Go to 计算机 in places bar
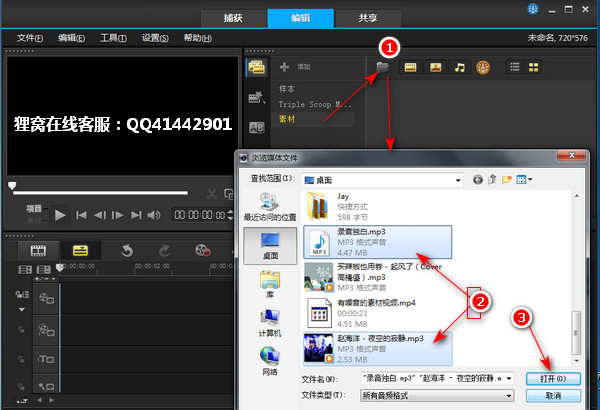This screenshot has height=410, width=600. point(270,323)
